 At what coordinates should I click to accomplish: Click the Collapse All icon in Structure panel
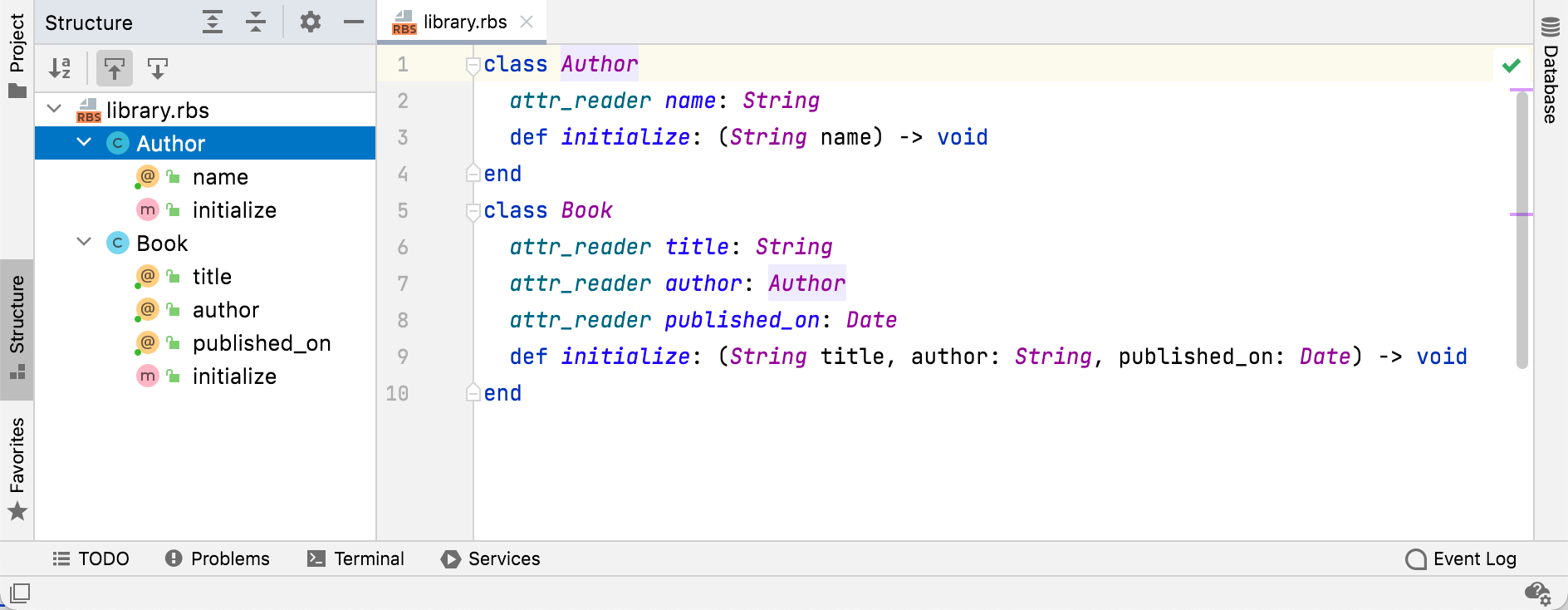click(256, 22)
